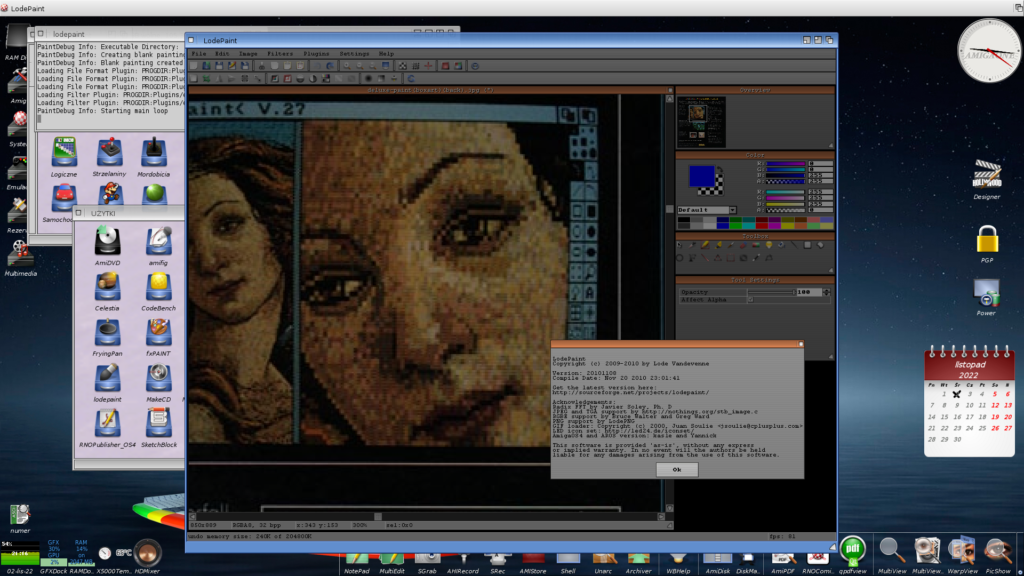
Task: Select the pencil tool in Toolbox
Action: click(x=705, y=245)
